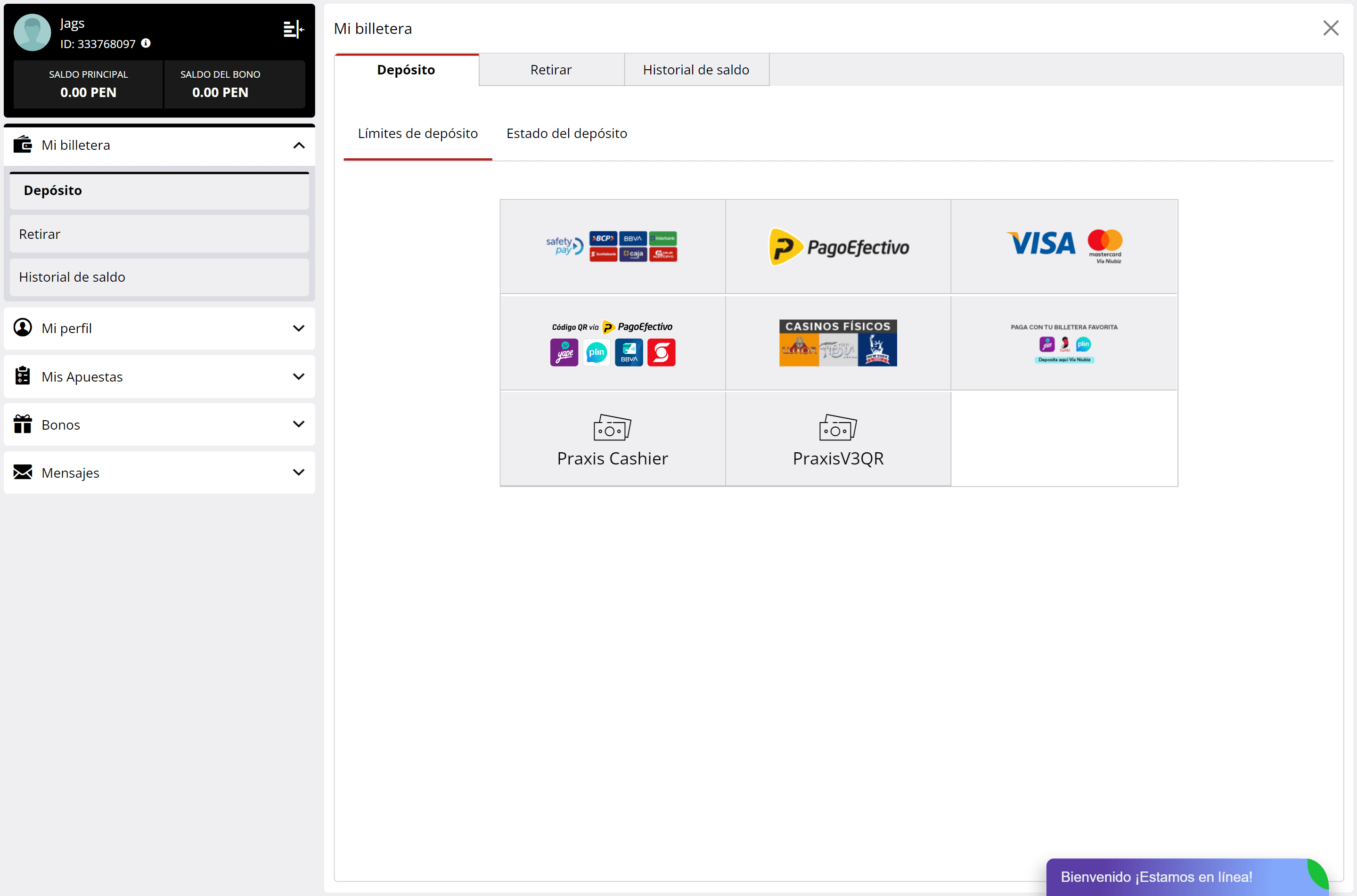Open Retirar in the sidebar menu
Image resolution: width=1357 pixels, height=896 pixels.
point(159,234)
